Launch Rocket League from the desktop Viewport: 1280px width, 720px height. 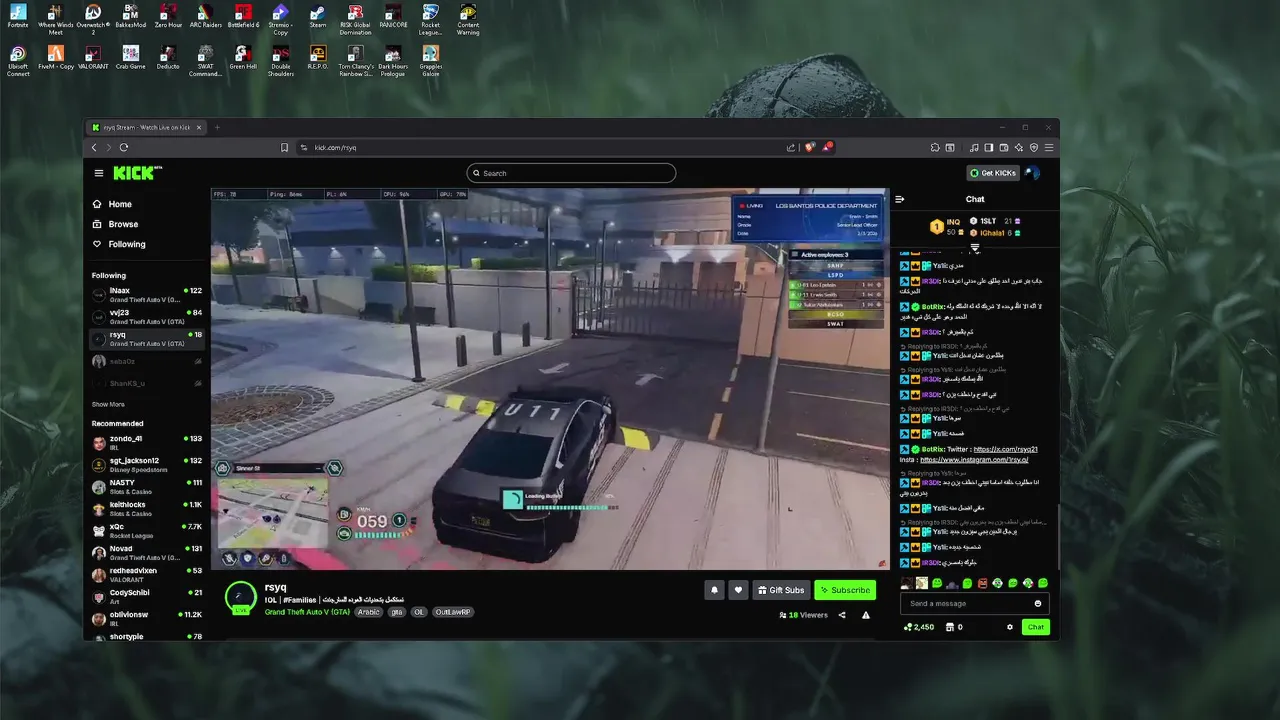(x=430, y=18)
